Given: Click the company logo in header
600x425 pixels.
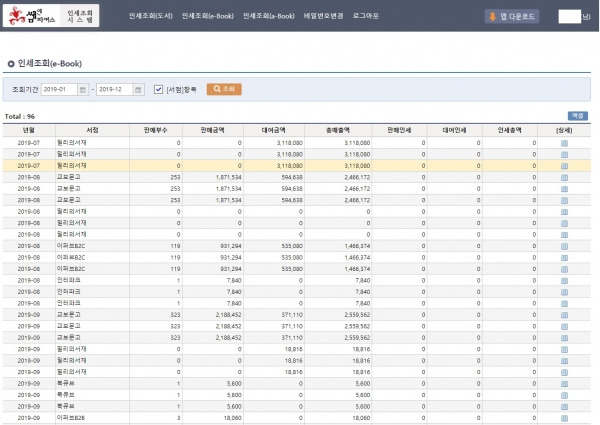Looking at the screenshot, I should [x=51, y=16].
